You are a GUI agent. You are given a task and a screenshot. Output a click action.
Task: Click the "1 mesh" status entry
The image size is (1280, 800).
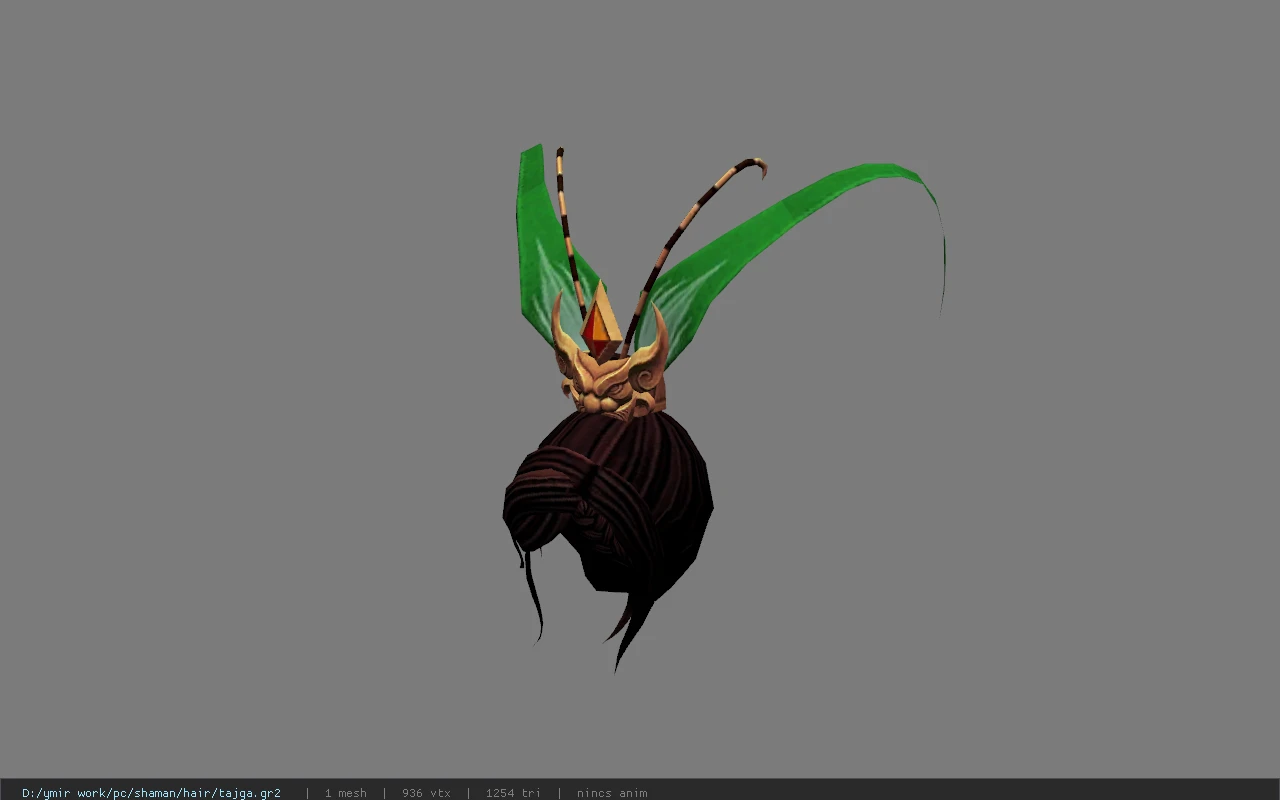(x=345, y=793)
